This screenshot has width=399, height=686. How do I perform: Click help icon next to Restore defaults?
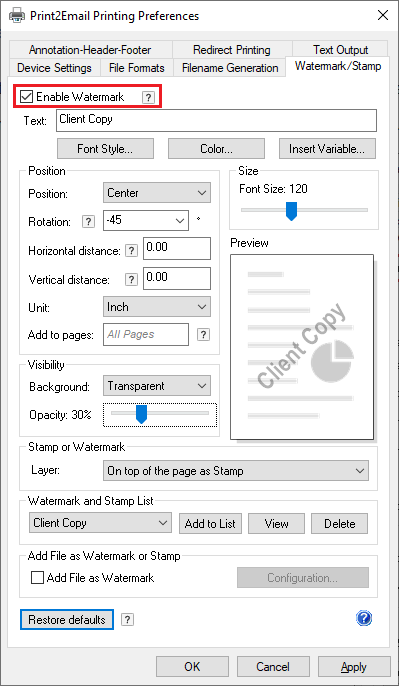click(x=127, y=620)
